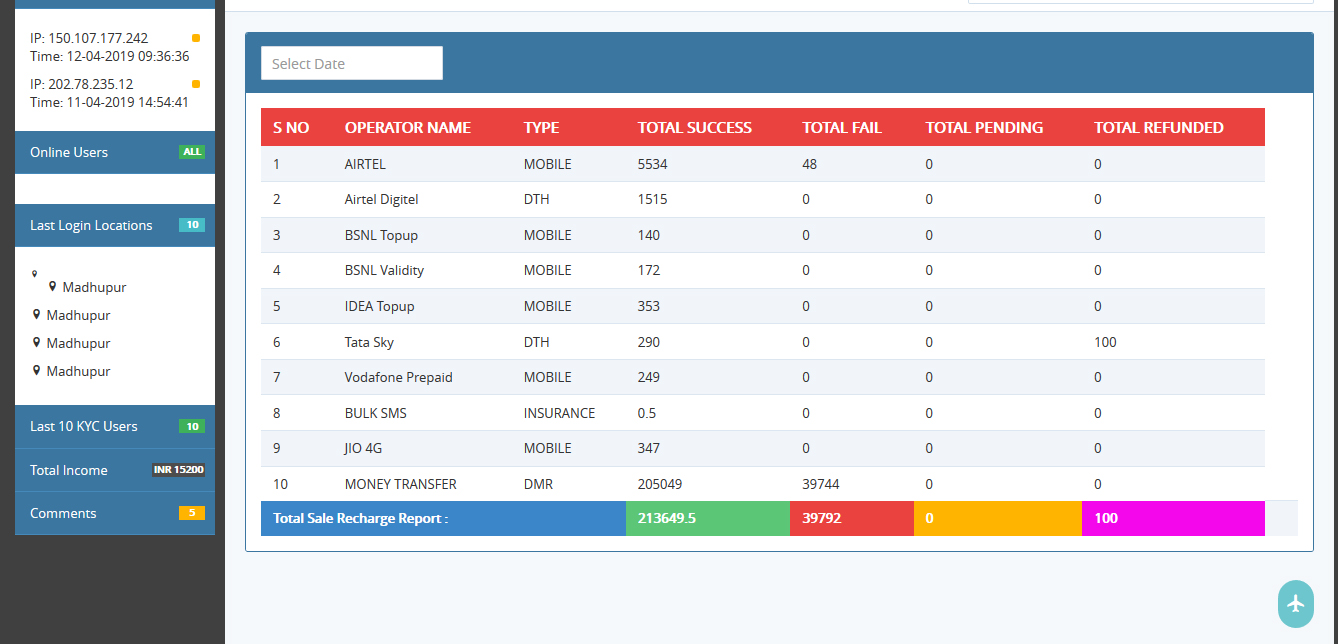Click the Total Sale Recharge Report label

360,518
